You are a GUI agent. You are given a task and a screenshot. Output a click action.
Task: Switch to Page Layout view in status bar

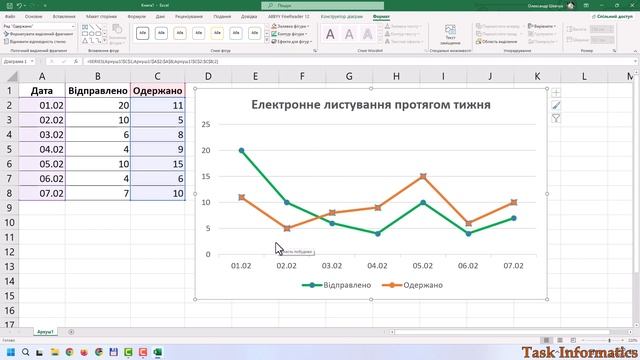pos(560,340)
